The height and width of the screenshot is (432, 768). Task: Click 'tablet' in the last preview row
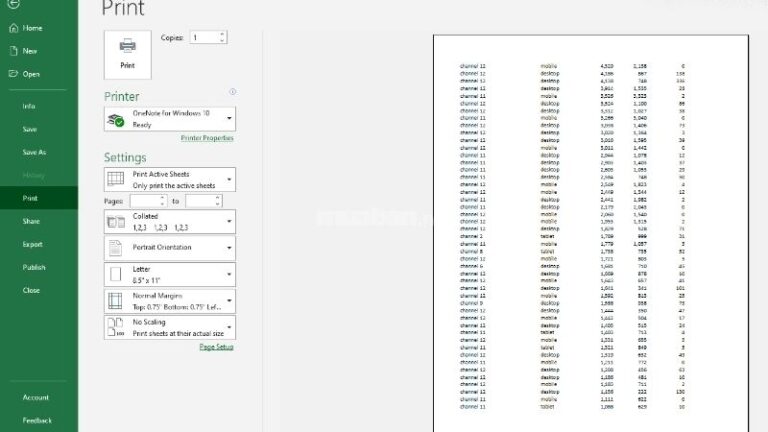tap(547, 407)
